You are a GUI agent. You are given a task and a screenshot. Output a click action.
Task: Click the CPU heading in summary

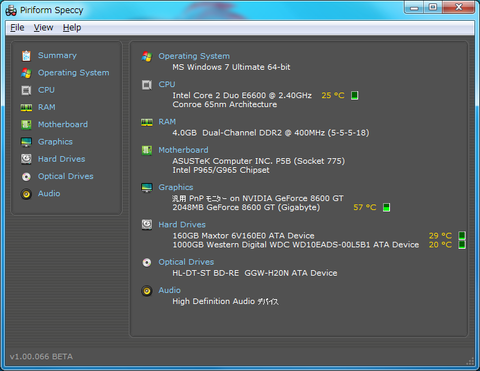pyautogui.click(x=167, y=85)
